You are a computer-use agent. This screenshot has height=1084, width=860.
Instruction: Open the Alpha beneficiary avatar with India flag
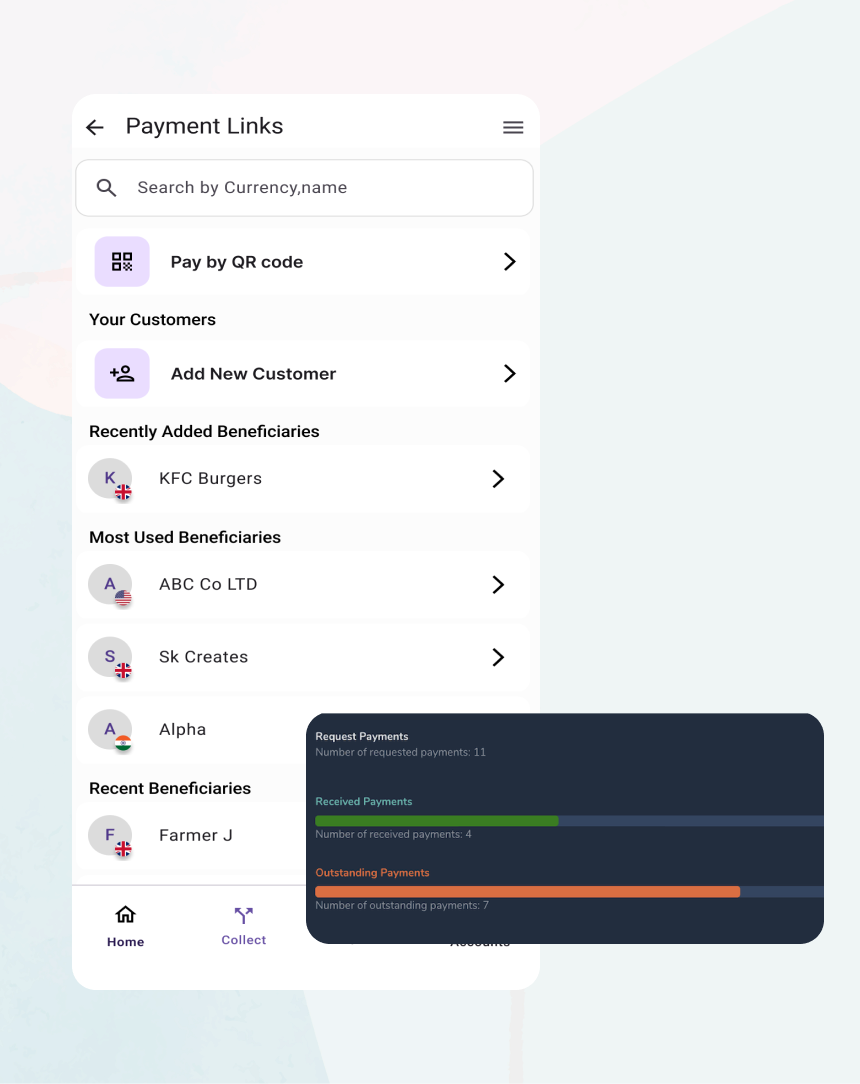pos(111,730)
